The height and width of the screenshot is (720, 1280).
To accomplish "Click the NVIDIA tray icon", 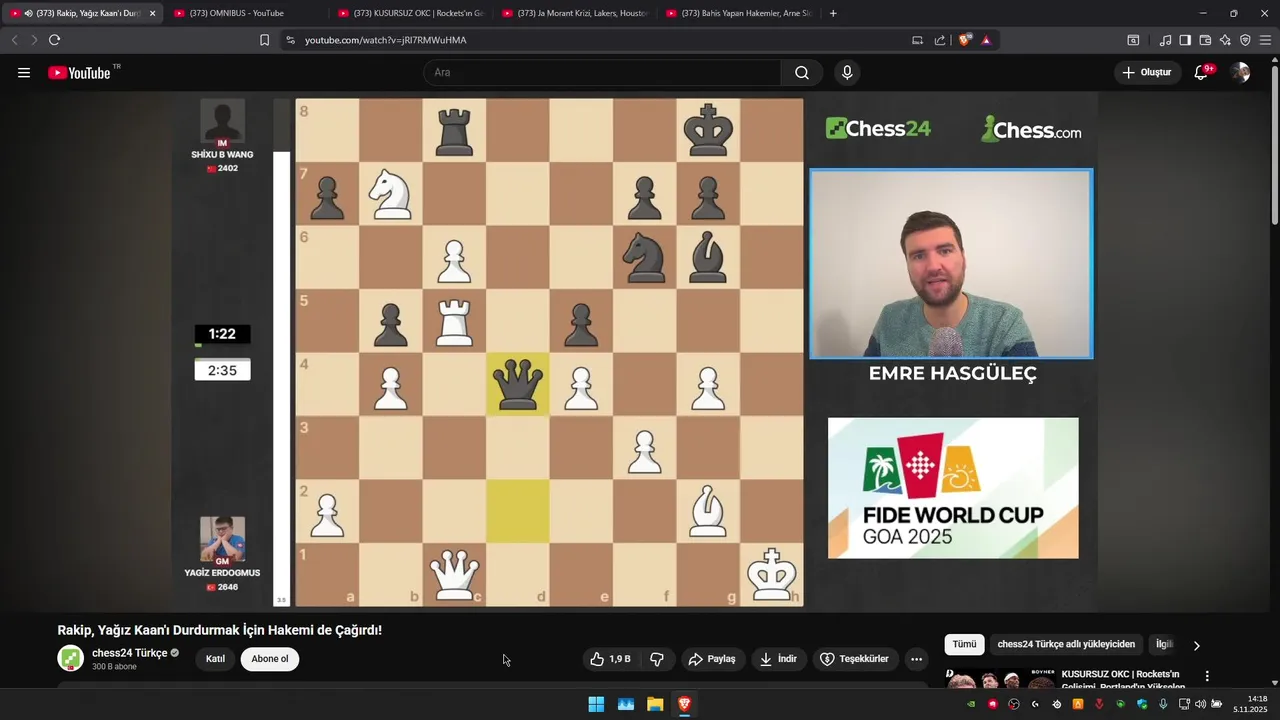I will 971,704.
